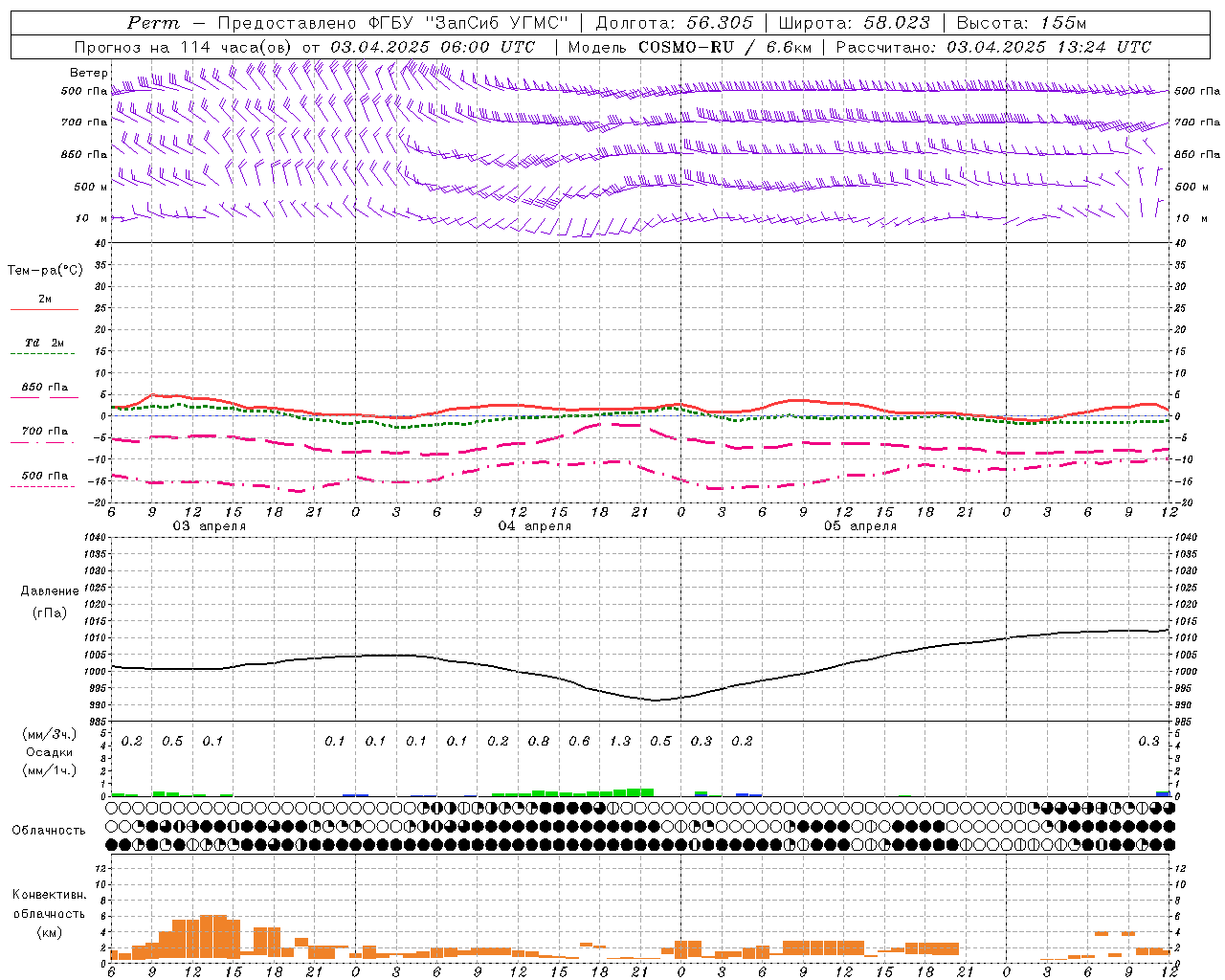This screenshot has height=980, width=1225.
Task: Click the "0.8" precipitation amount value
Action: [539, 741]
